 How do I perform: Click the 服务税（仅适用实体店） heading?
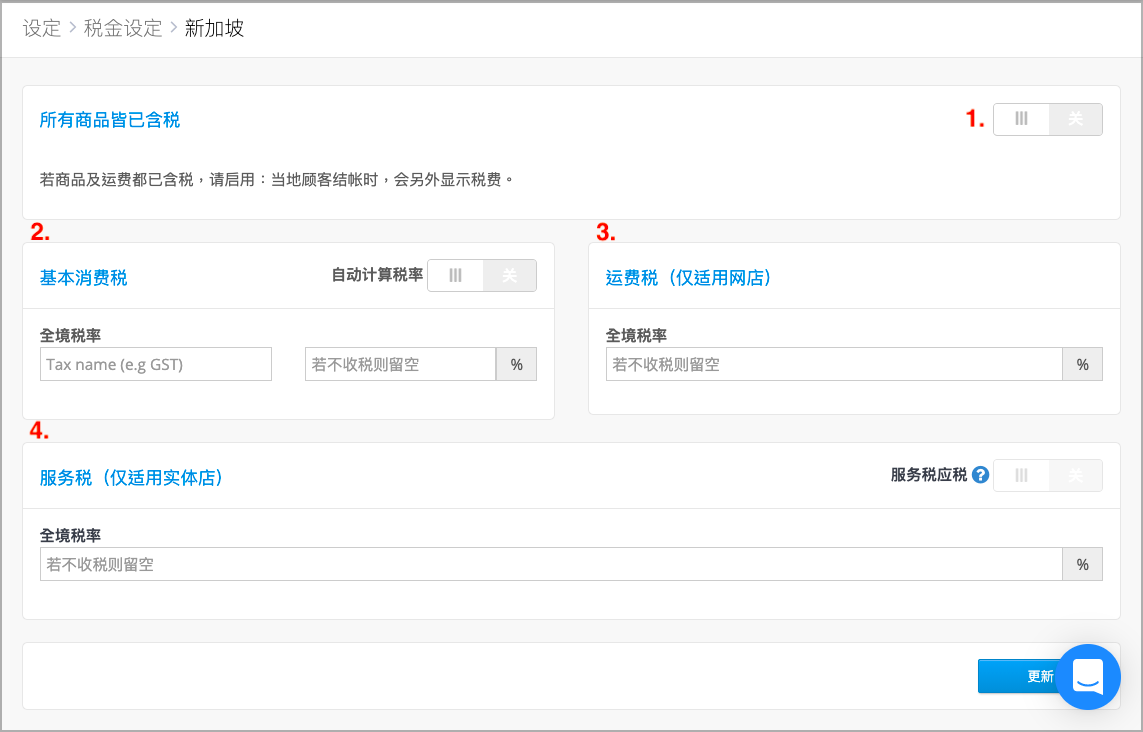click(131, 478)
